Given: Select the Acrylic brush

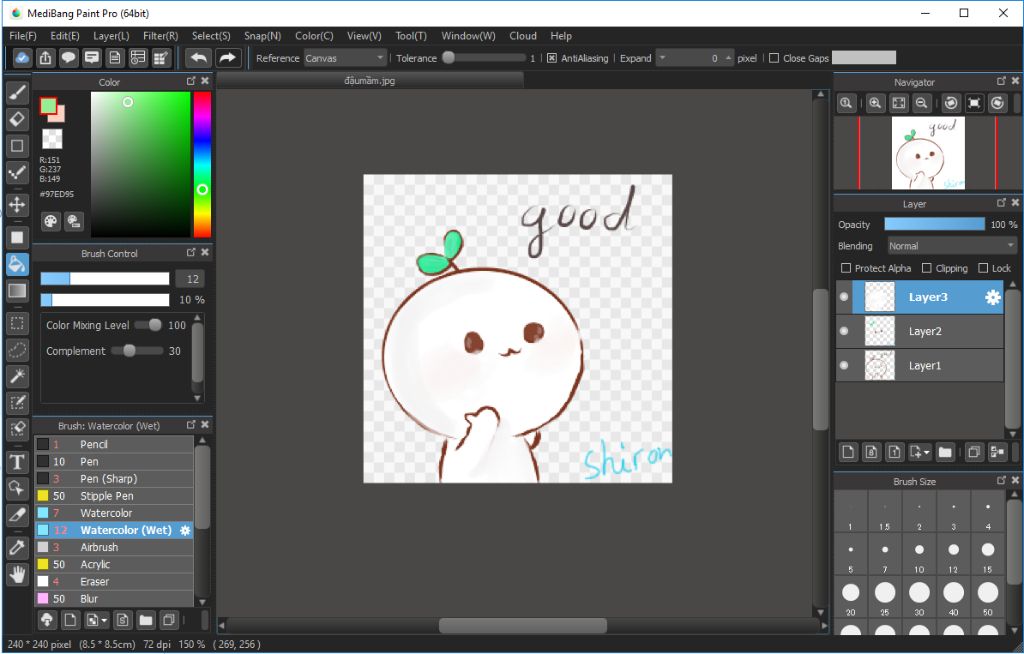Looking at the screenshot, I should pos(114,564).
